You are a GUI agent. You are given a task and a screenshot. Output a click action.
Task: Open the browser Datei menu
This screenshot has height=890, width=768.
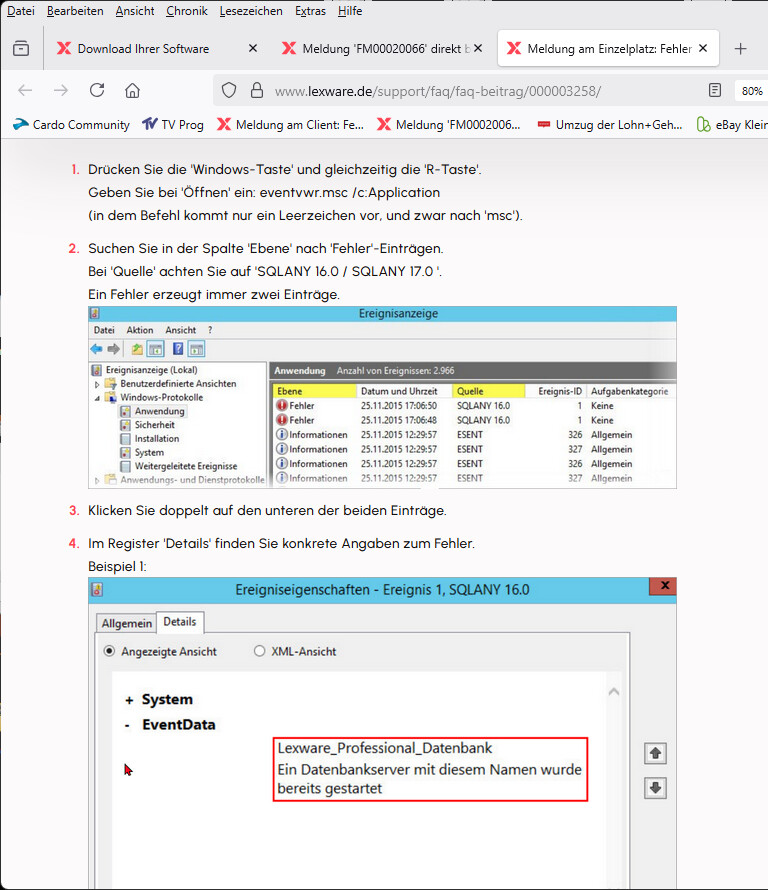point(20,11)
